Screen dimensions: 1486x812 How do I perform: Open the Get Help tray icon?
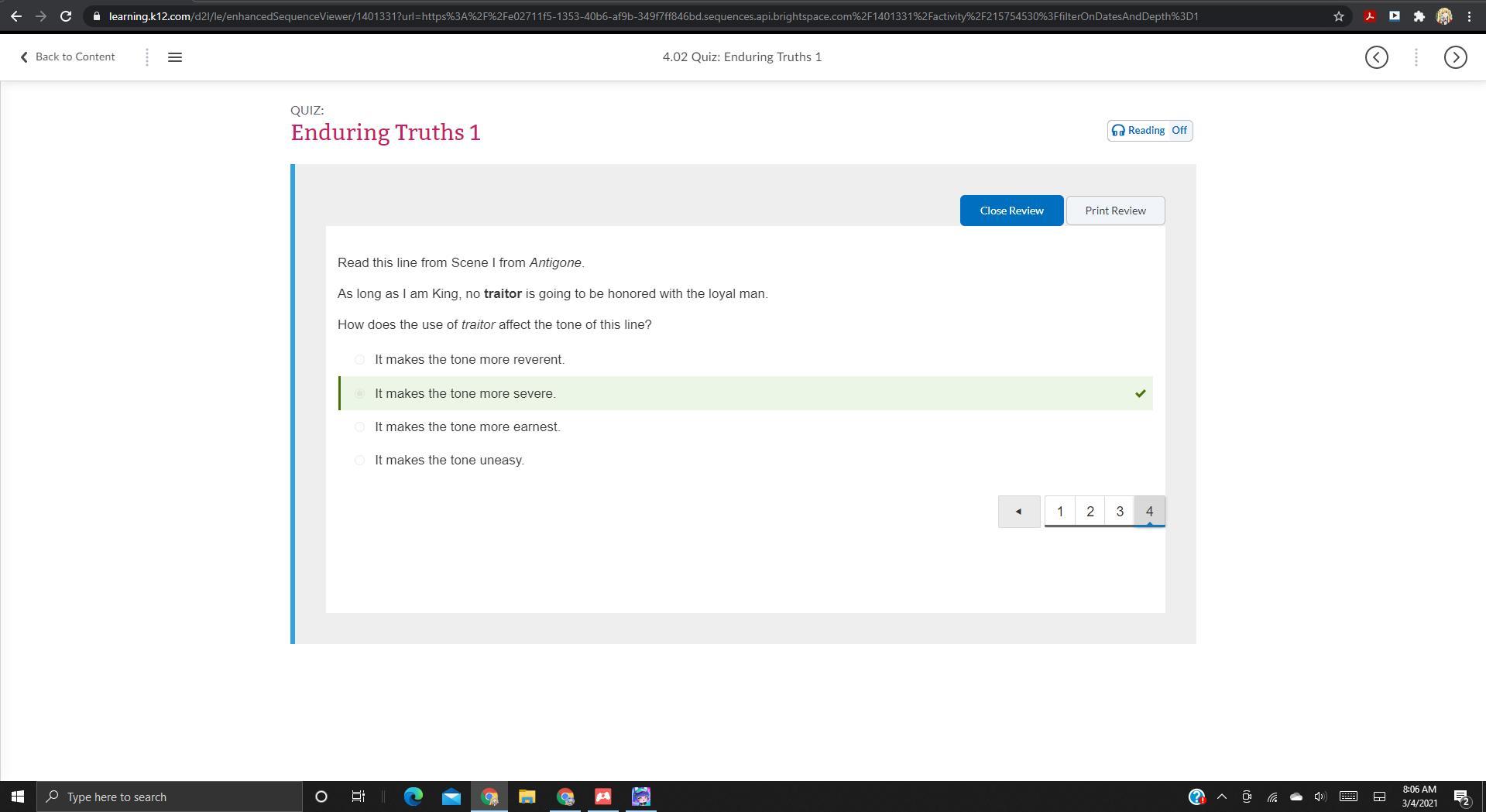[x=1196, y=797]
